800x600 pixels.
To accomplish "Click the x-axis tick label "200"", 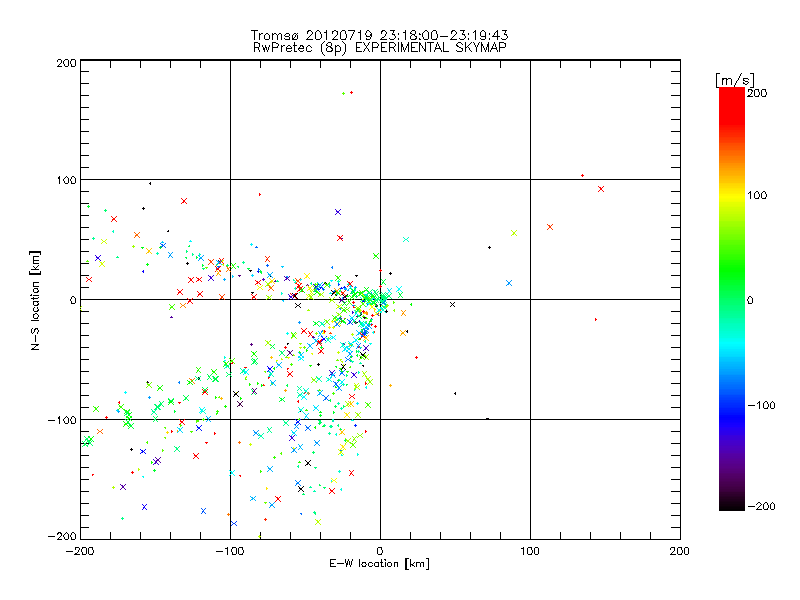I will 680,551.
